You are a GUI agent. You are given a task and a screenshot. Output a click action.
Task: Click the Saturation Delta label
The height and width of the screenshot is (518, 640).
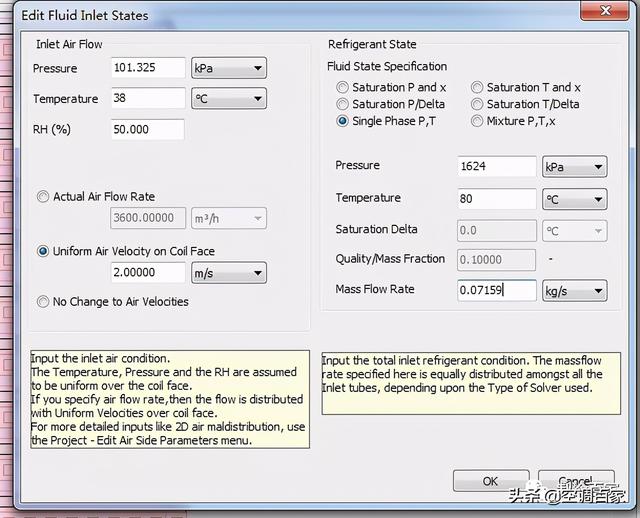tap(376, 229)
